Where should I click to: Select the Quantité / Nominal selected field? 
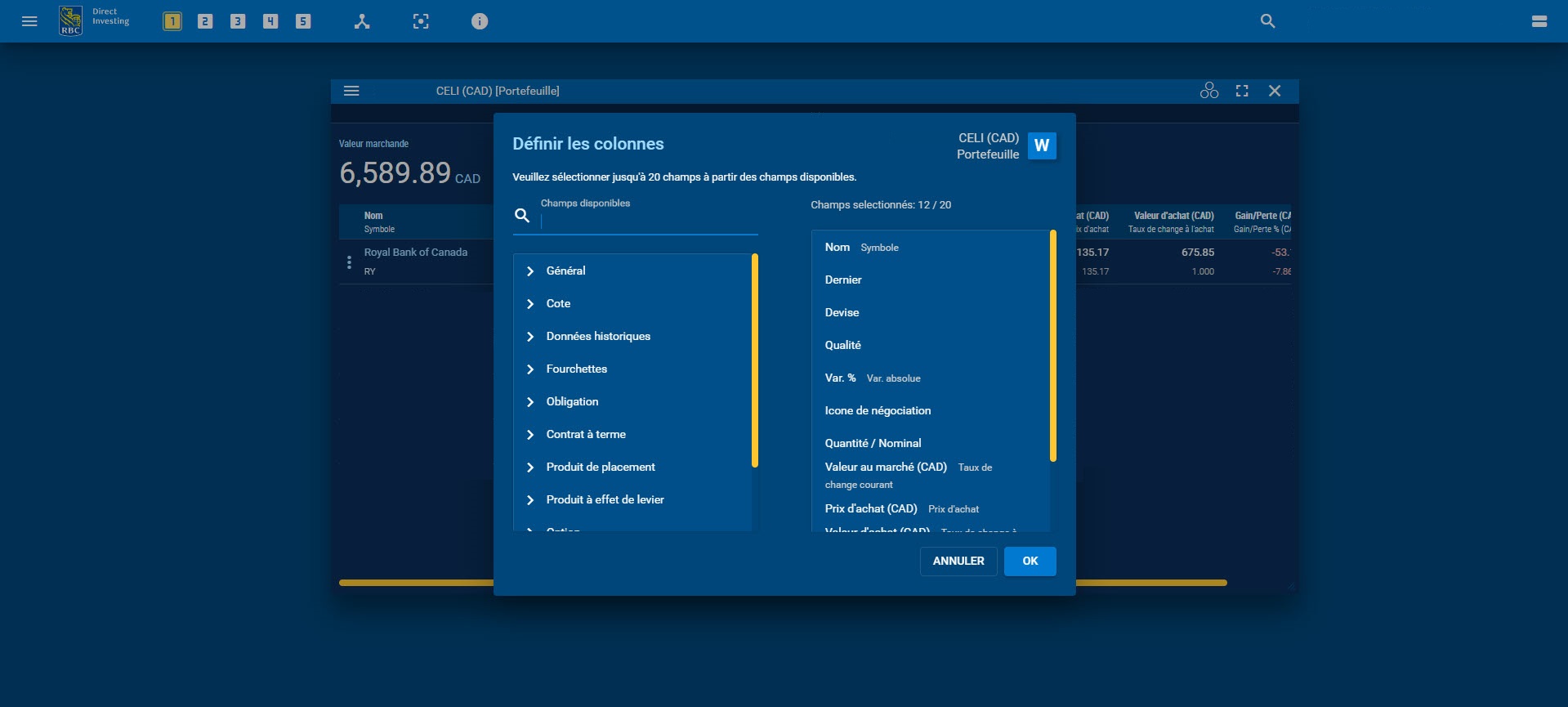873,443
